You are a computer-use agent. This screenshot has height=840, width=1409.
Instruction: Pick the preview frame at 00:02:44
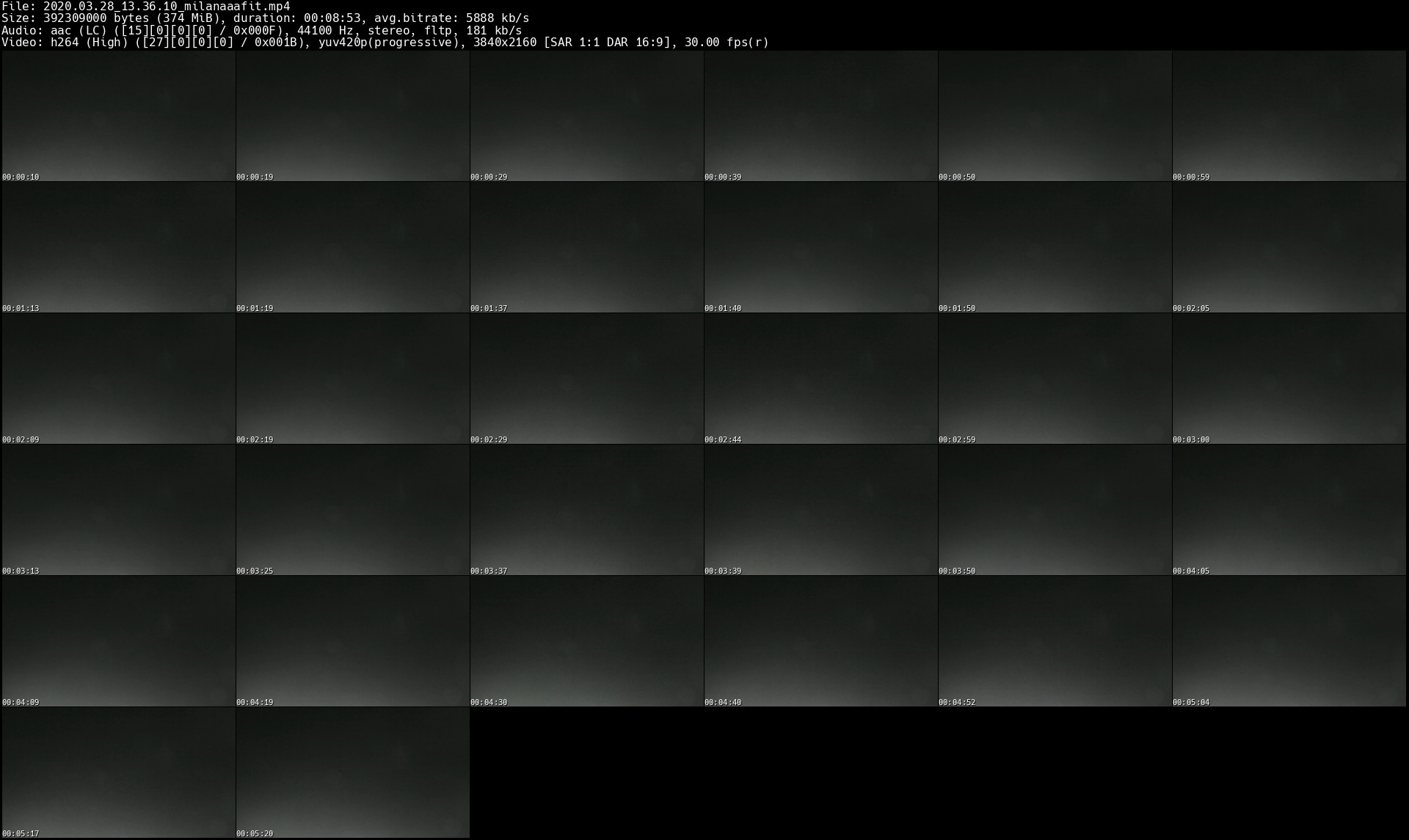click(x=820, y=379)
